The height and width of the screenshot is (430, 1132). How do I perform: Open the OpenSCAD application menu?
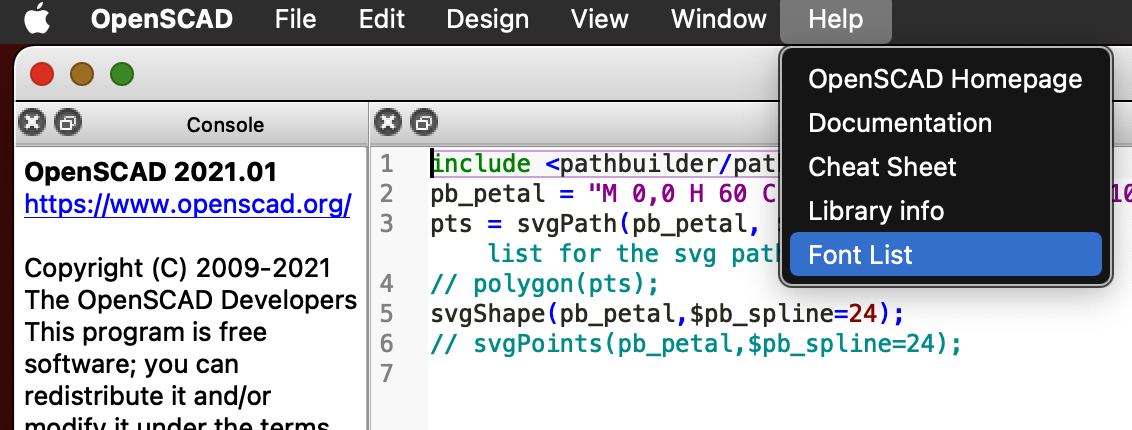click(162, 19)
